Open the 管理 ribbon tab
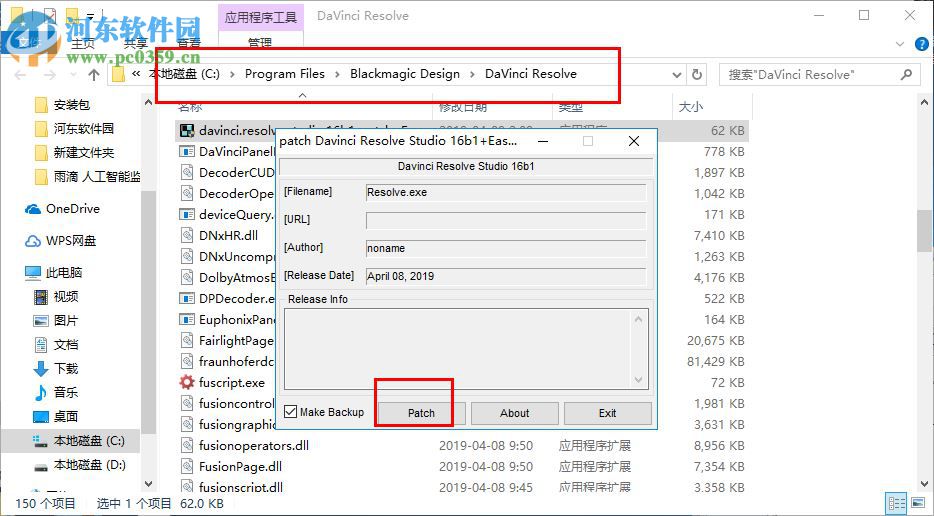 (260, 42)
